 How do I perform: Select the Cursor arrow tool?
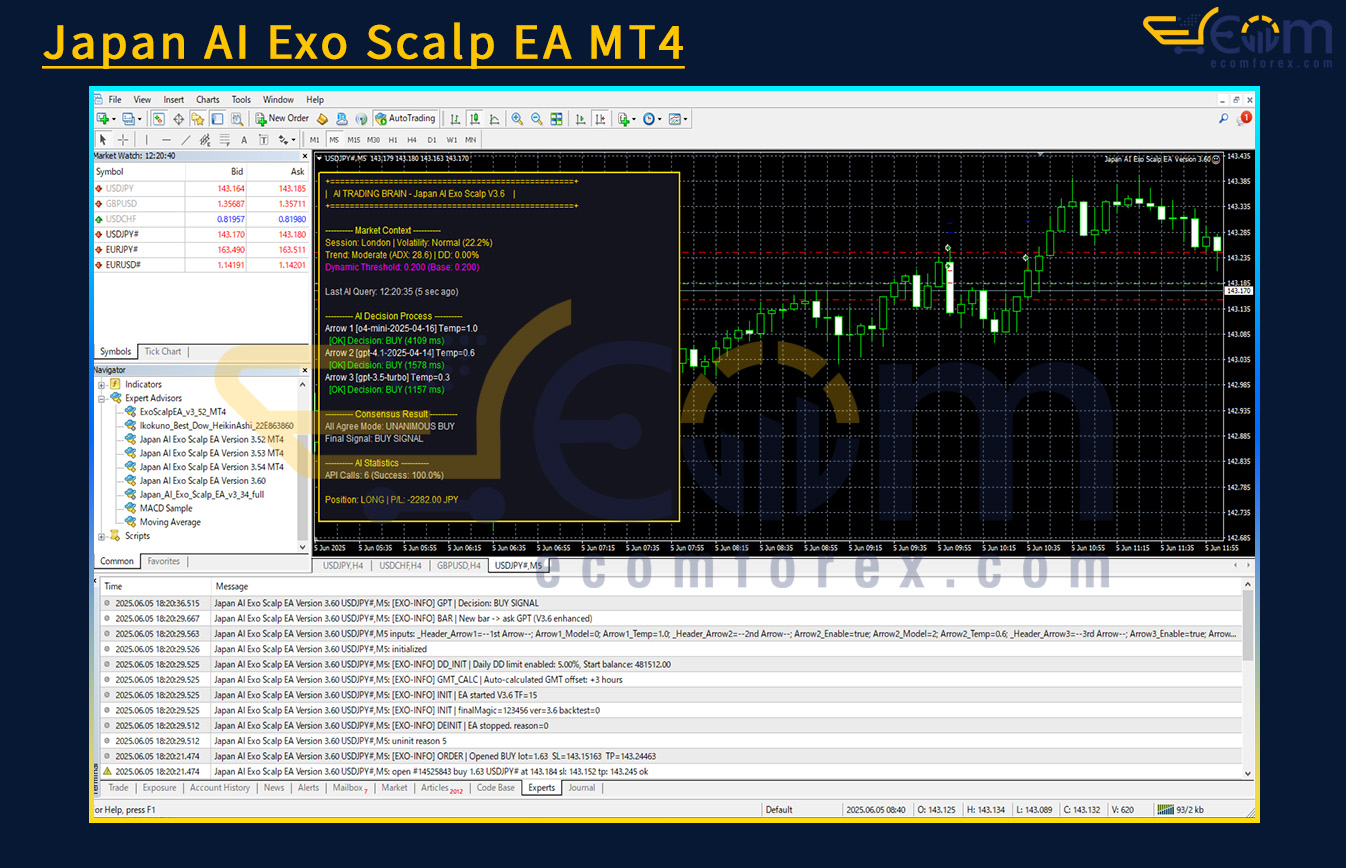[x=103, y=140]
